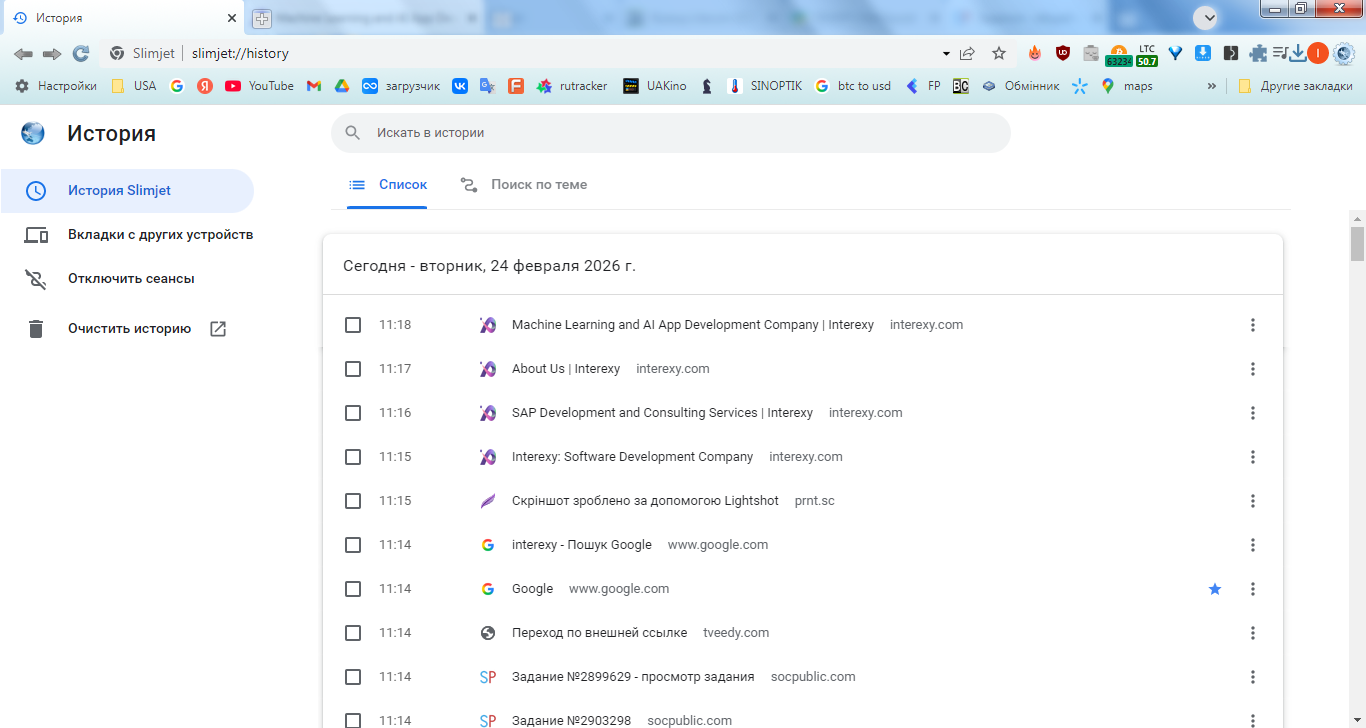Reload the page with the refresh icon
The image size is (1366, 728).
point(81,53)
